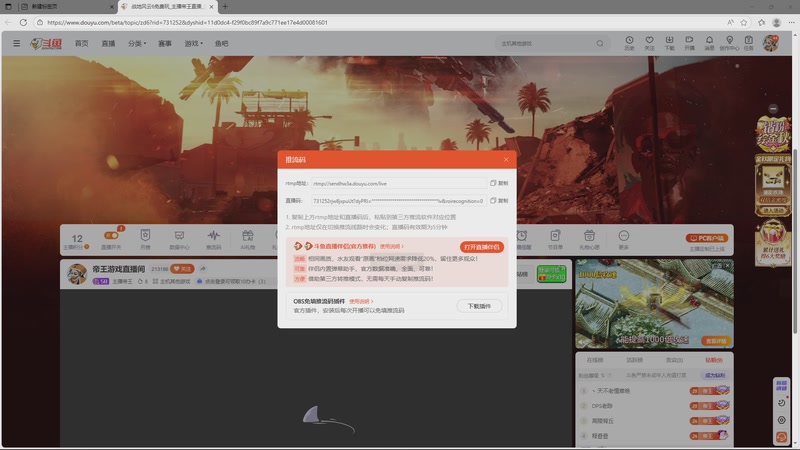Click the 关注 button beside room title
The height and width of the screenshot is (450, 800).
182,269
